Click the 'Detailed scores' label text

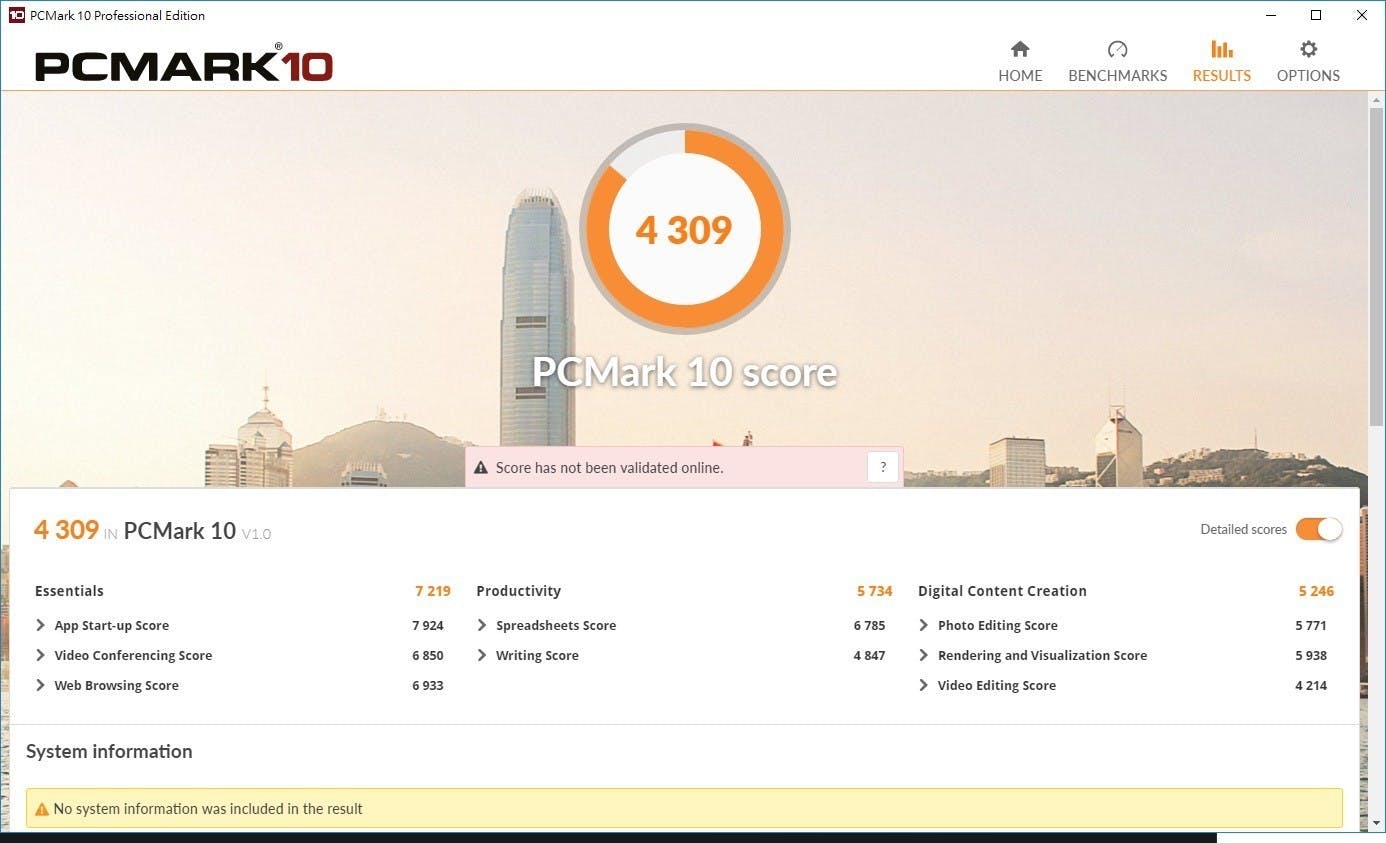[x=1243, y=529]
